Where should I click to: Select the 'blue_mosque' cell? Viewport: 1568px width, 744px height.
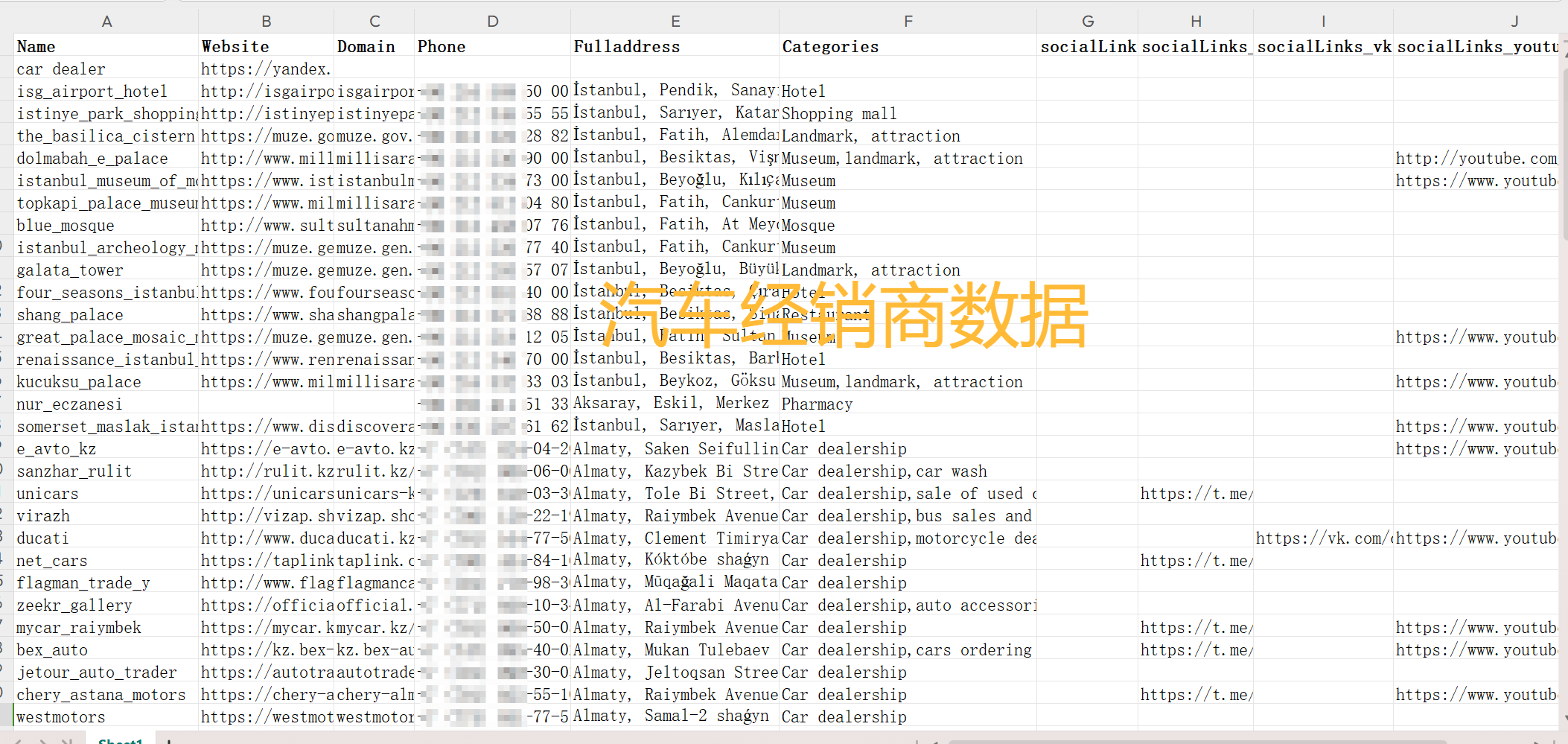pos(106,225)
